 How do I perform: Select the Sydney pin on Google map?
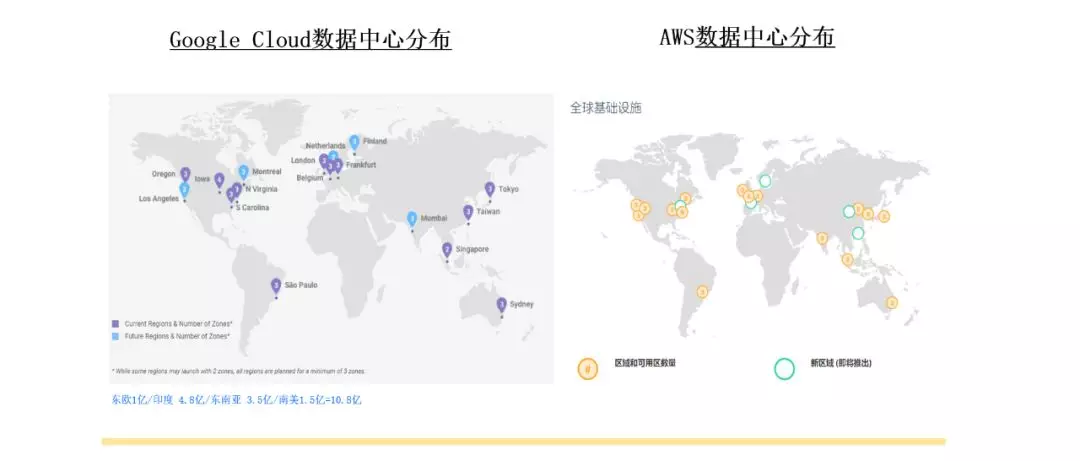click(x=501, y=304)
